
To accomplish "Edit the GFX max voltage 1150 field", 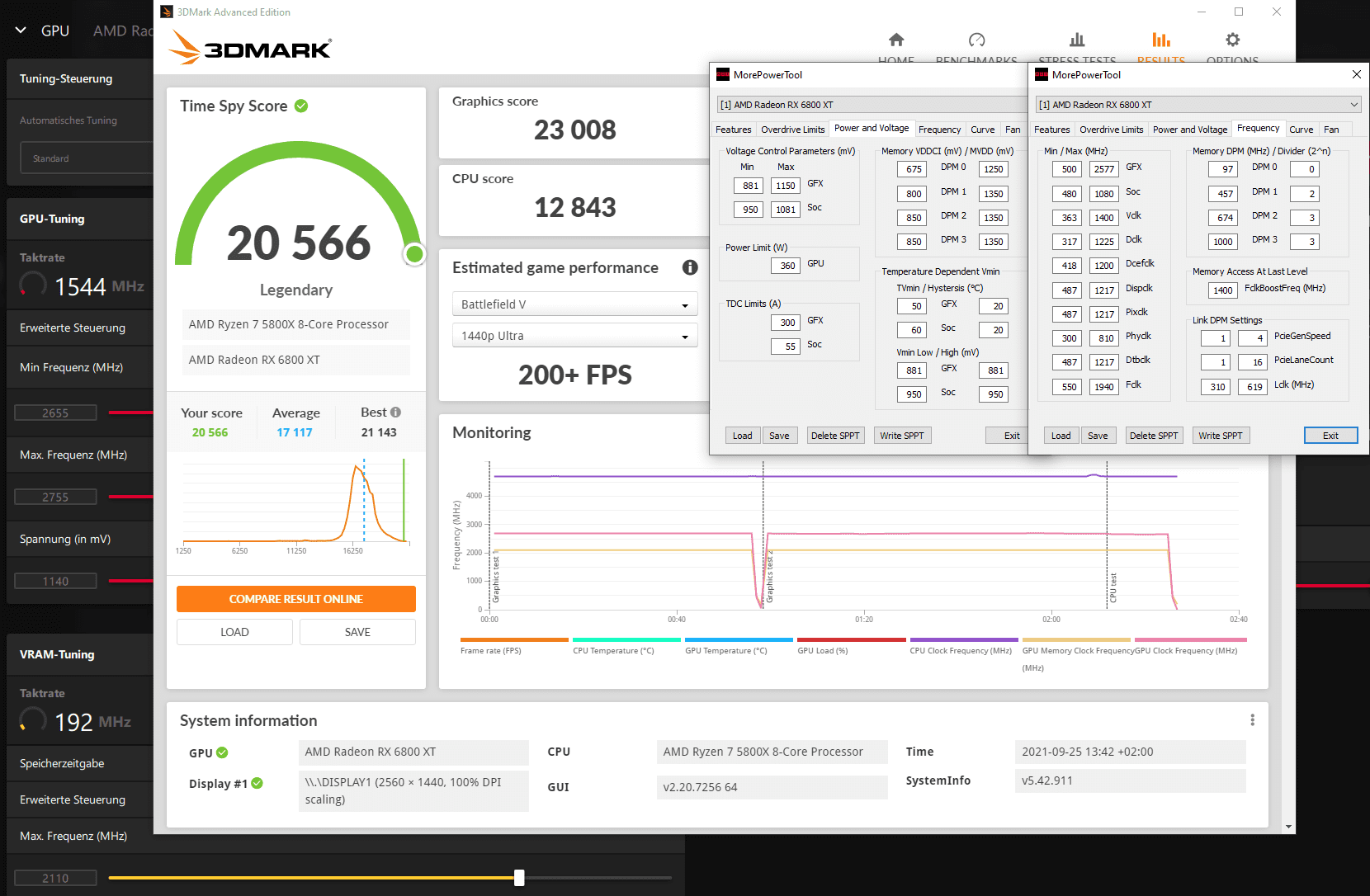I will click(785, 186).
